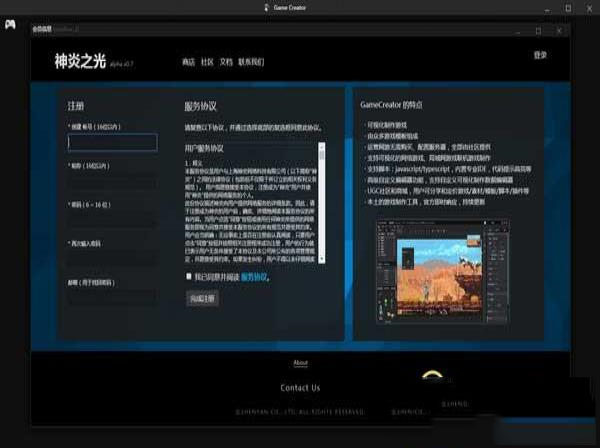
Task: Click the password (密码) input field
Action: click(112, 220)
